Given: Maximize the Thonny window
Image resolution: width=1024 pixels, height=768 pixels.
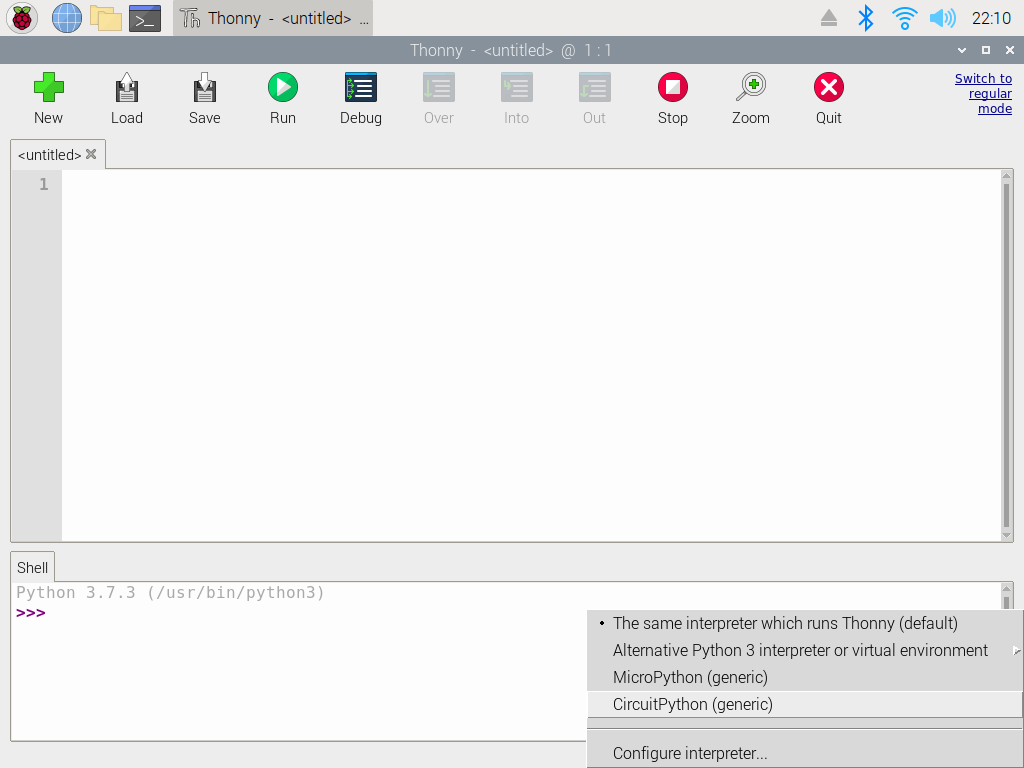Looking at the screenshot, I should 986,50.
